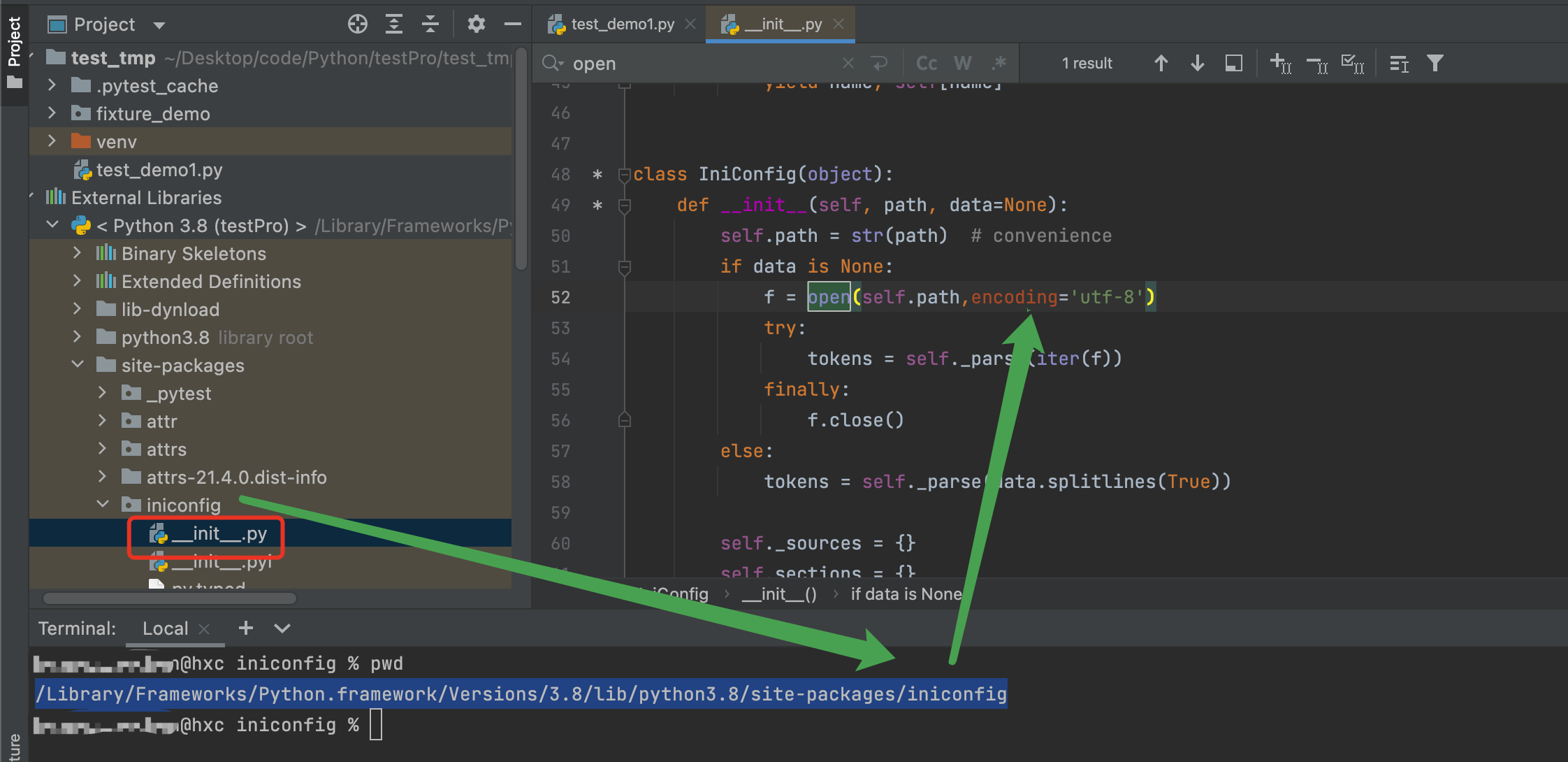Select External Libraries node
The image size is (1568, 762).
(146, 198)
